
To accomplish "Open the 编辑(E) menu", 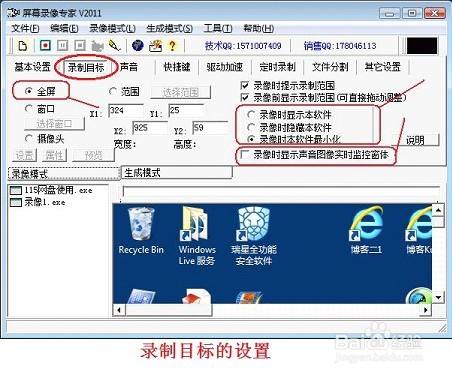I will (x=64, y=29).
